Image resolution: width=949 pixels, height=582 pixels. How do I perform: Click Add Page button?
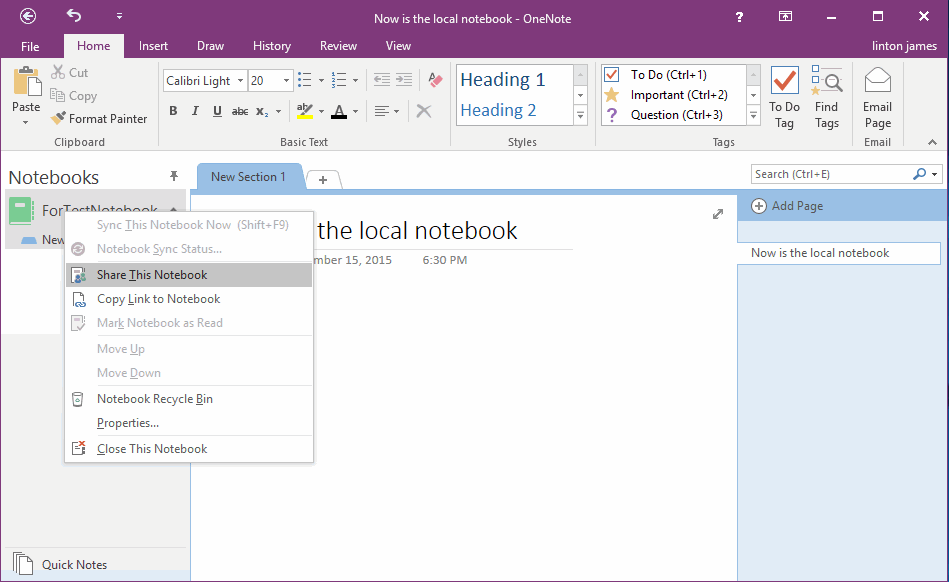(x=787, y=206)
